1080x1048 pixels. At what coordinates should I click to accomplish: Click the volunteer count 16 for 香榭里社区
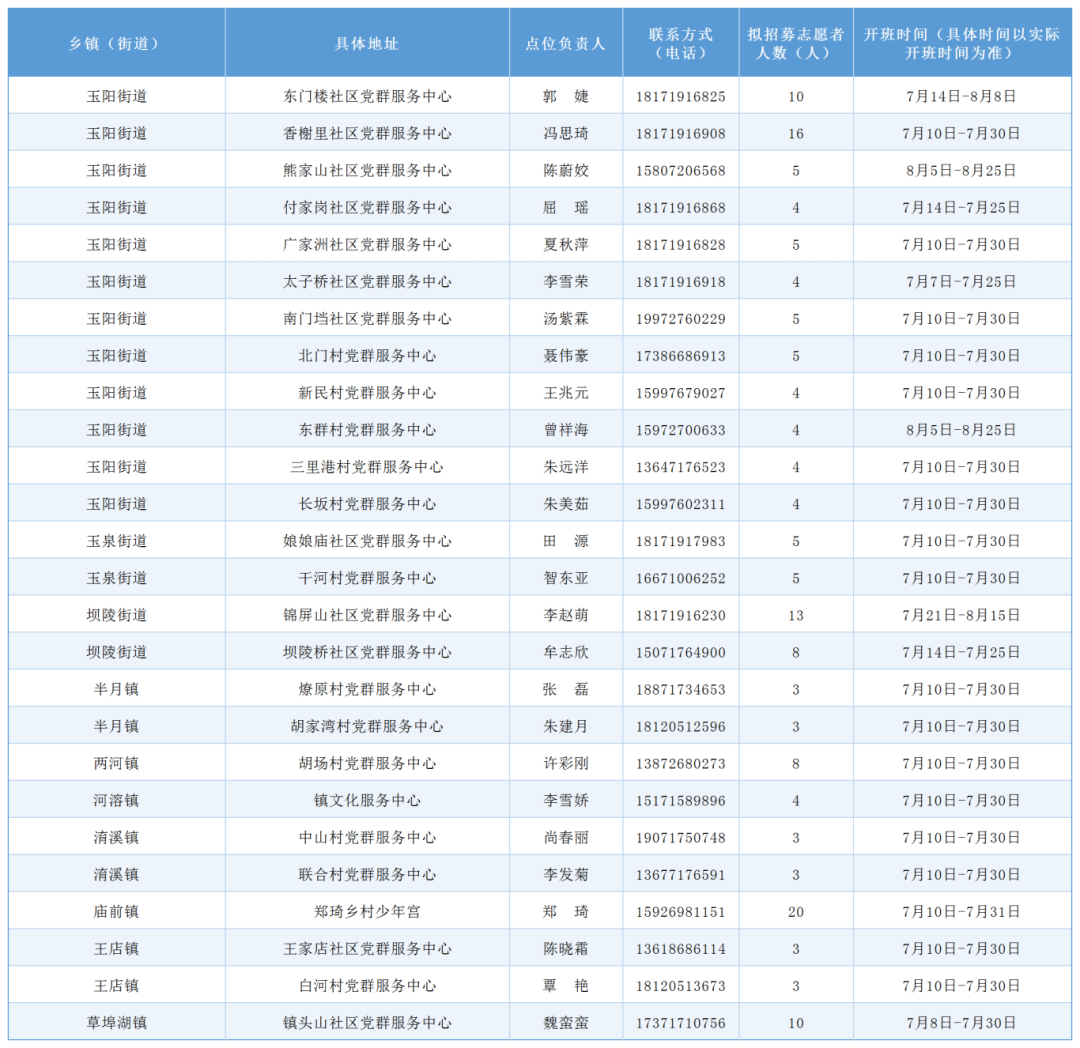797,132
